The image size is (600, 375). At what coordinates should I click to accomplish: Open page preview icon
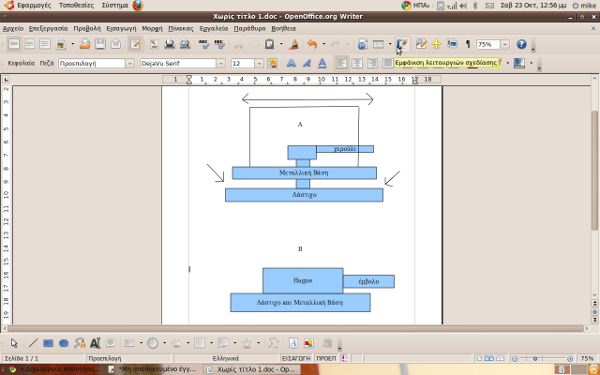(x=185, y=44)
